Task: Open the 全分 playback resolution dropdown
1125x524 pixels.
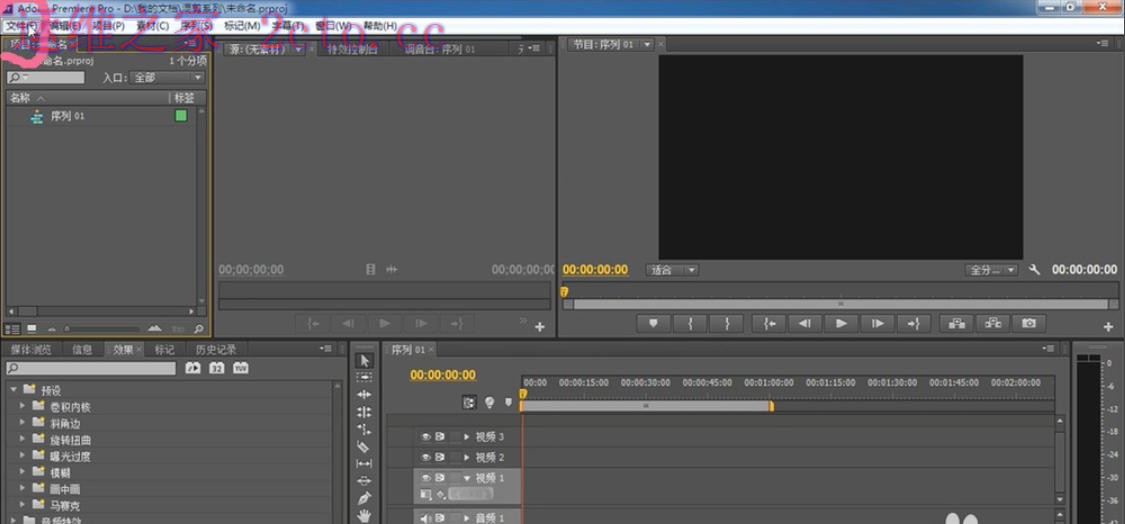Action: (x=992, y=270)
